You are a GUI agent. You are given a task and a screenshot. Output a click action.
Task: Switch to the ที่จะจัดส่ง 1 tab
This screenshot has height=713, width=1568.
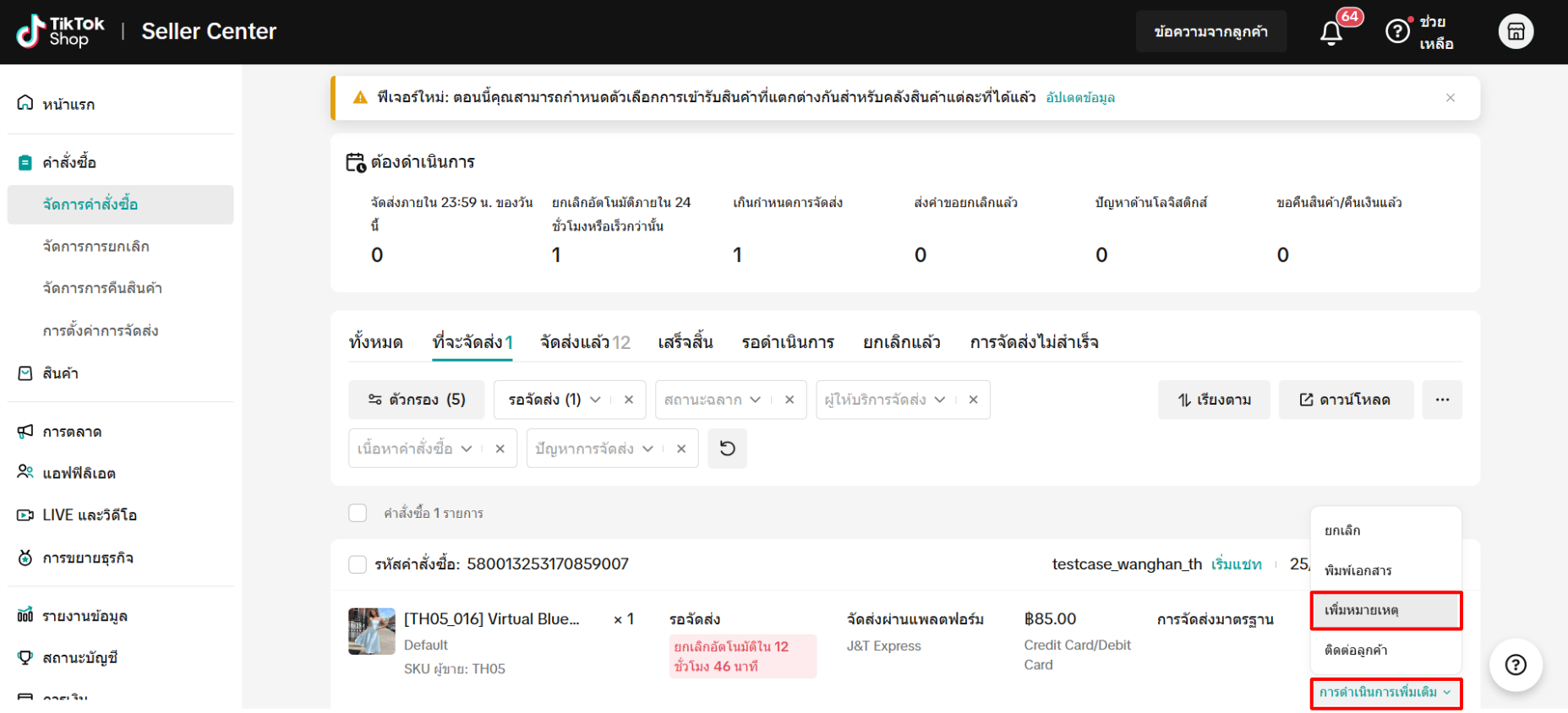point(473,342)
